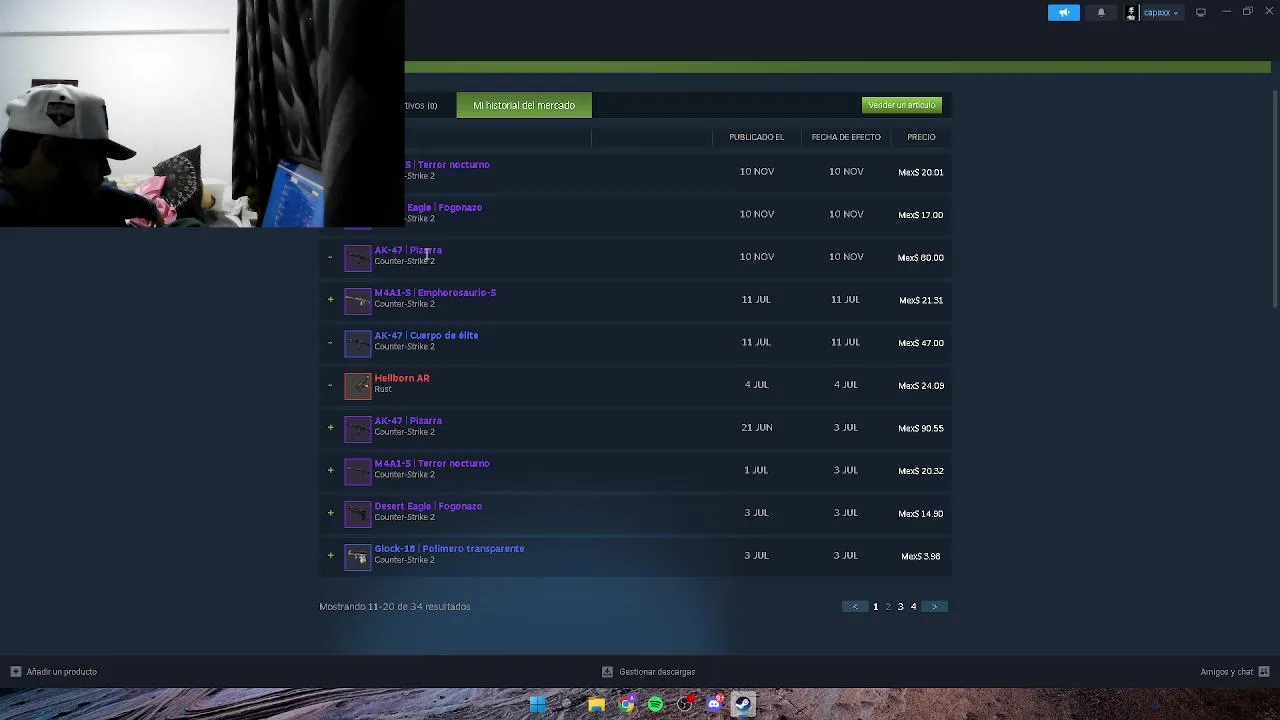Click AK-47 Pizarra 21 JUN item image
Screen dimensions: 1280x720
click(358, 429)
